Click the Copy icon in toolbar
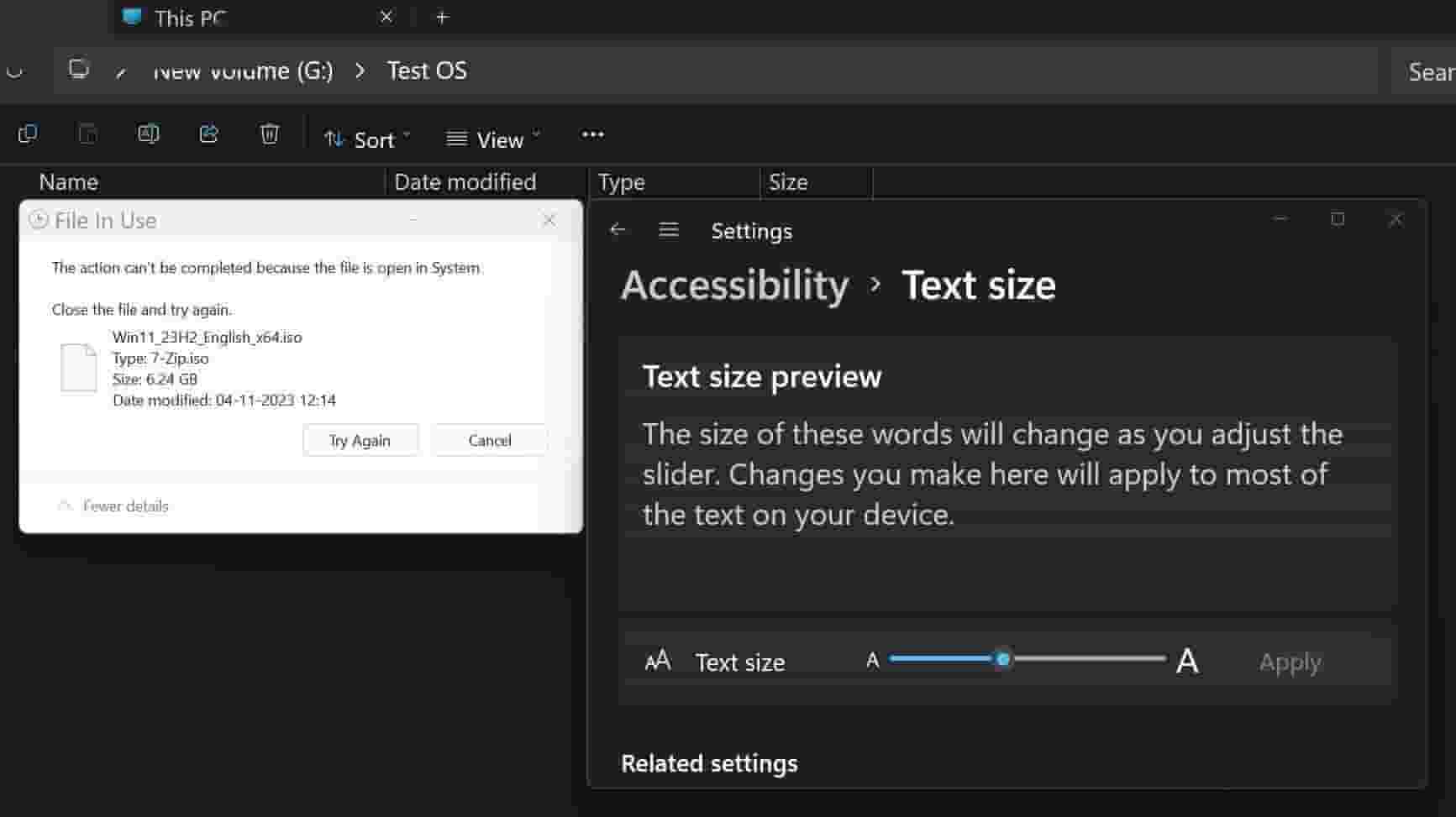 pos(28,134)
